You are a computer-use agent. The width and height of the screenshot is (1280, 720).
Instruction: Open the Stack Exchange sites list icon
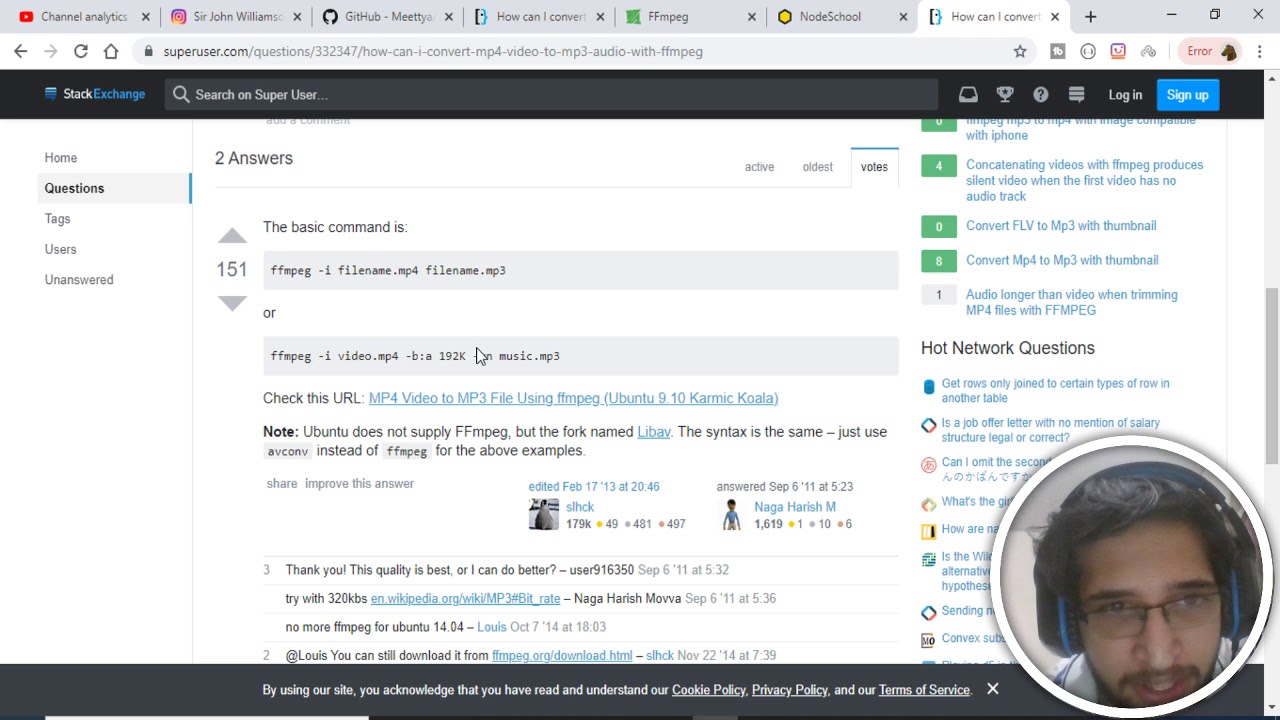coord(1077,95)
